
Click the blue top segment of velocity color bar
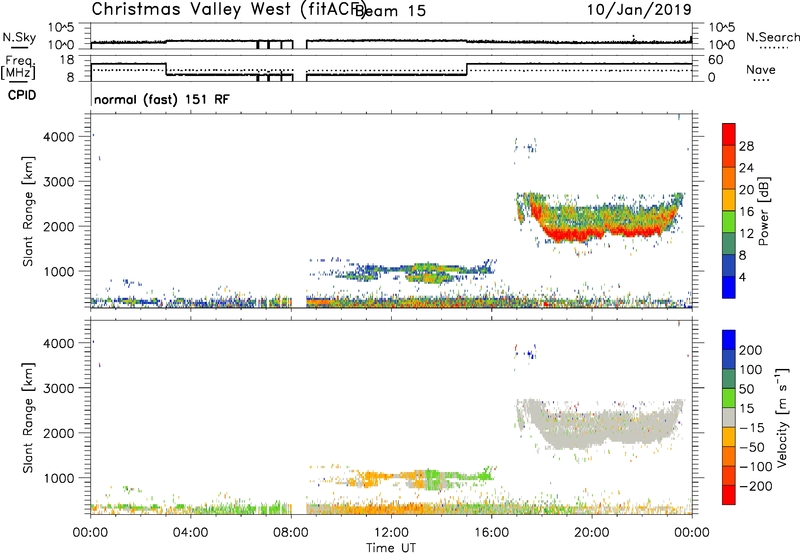(x=729, y=340)
